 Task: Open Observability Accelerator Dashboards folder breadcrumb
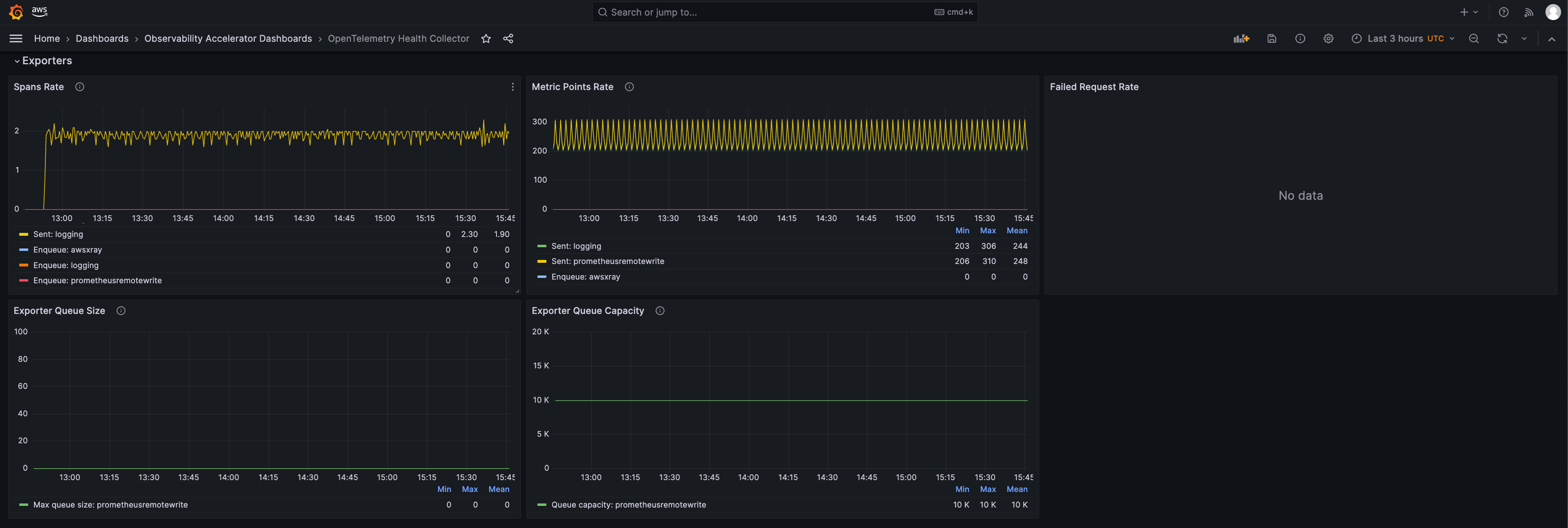[228, 38]
